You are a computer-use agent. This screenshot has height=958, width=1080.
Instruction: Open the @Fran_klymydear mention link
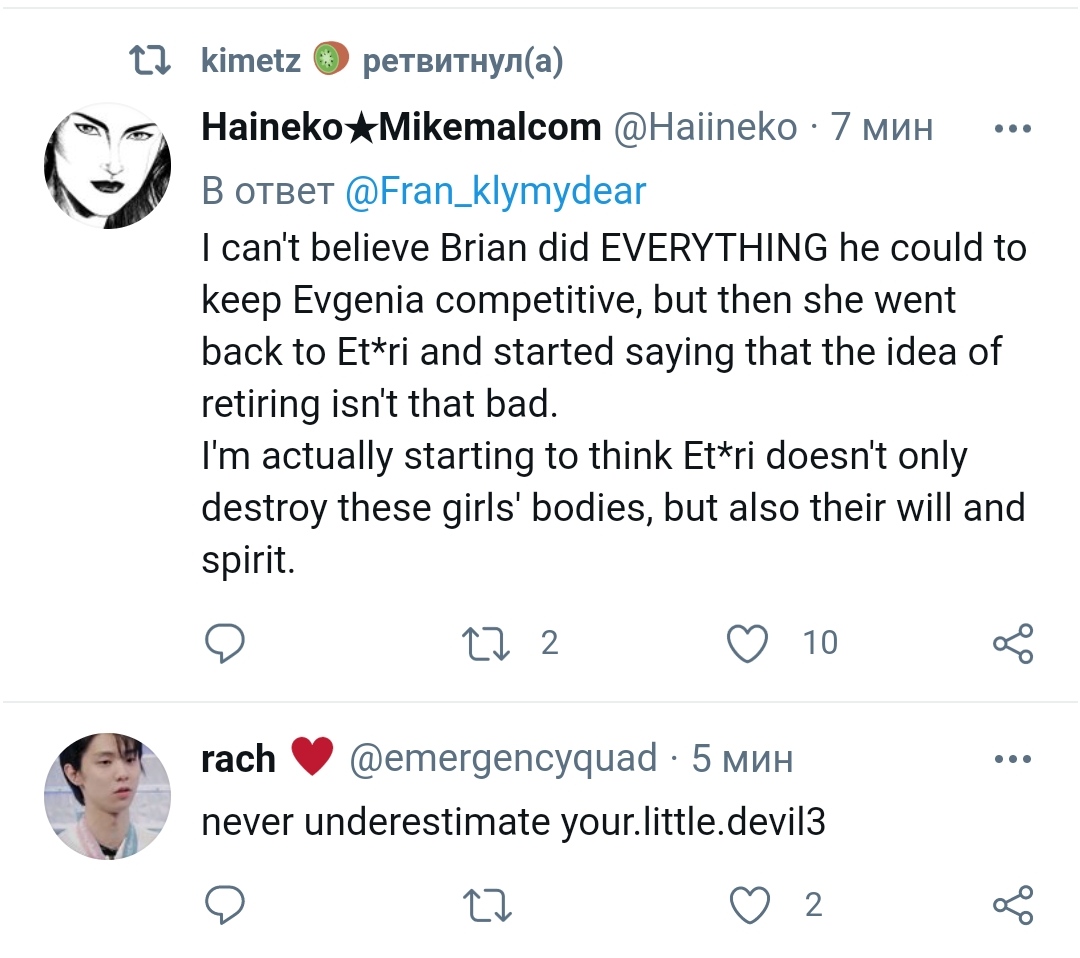495,190
